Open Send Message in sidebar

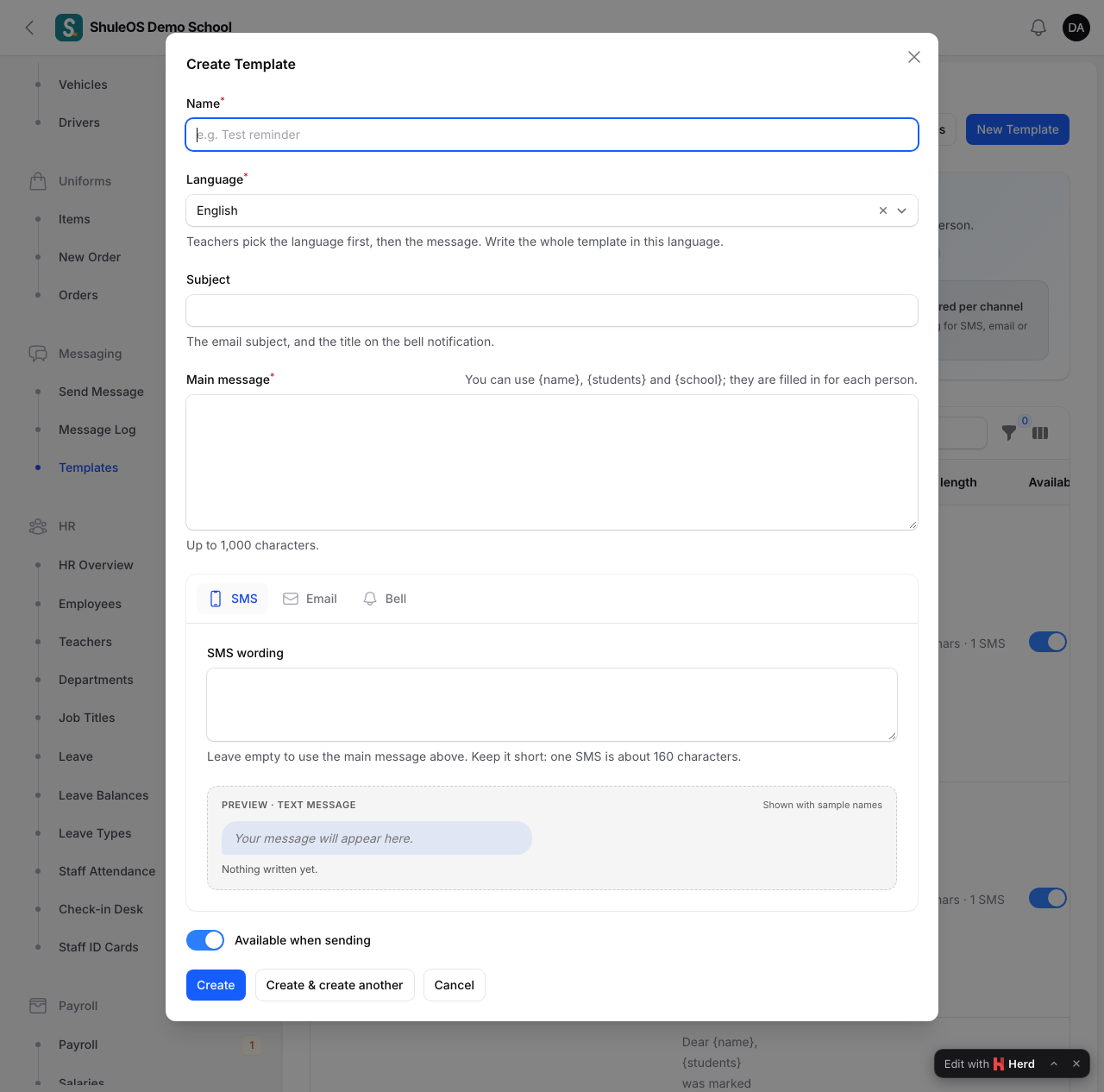[x=101, y=392]
